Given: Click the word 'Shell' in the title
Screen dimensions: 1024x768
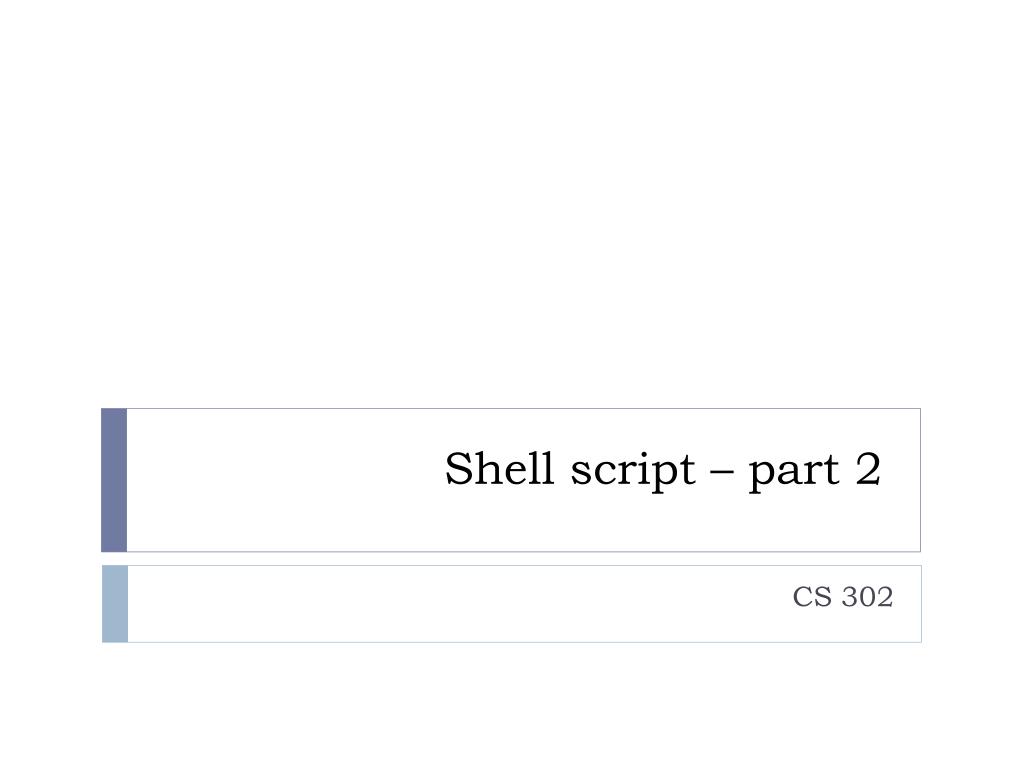Looking at the screenshot, I should tap(500, 468).
